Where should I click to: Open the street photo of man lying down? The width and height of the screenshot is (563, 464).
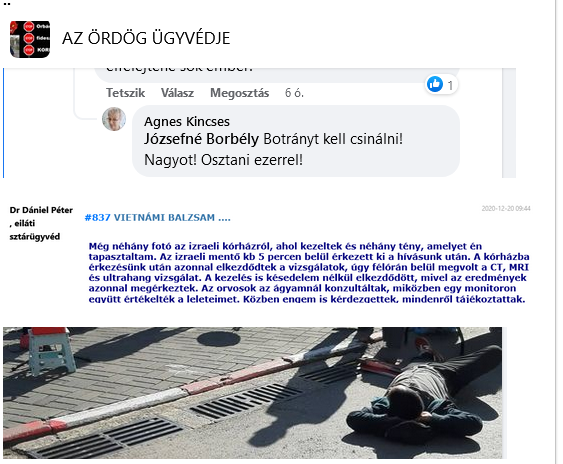click(x=252, y=393)
